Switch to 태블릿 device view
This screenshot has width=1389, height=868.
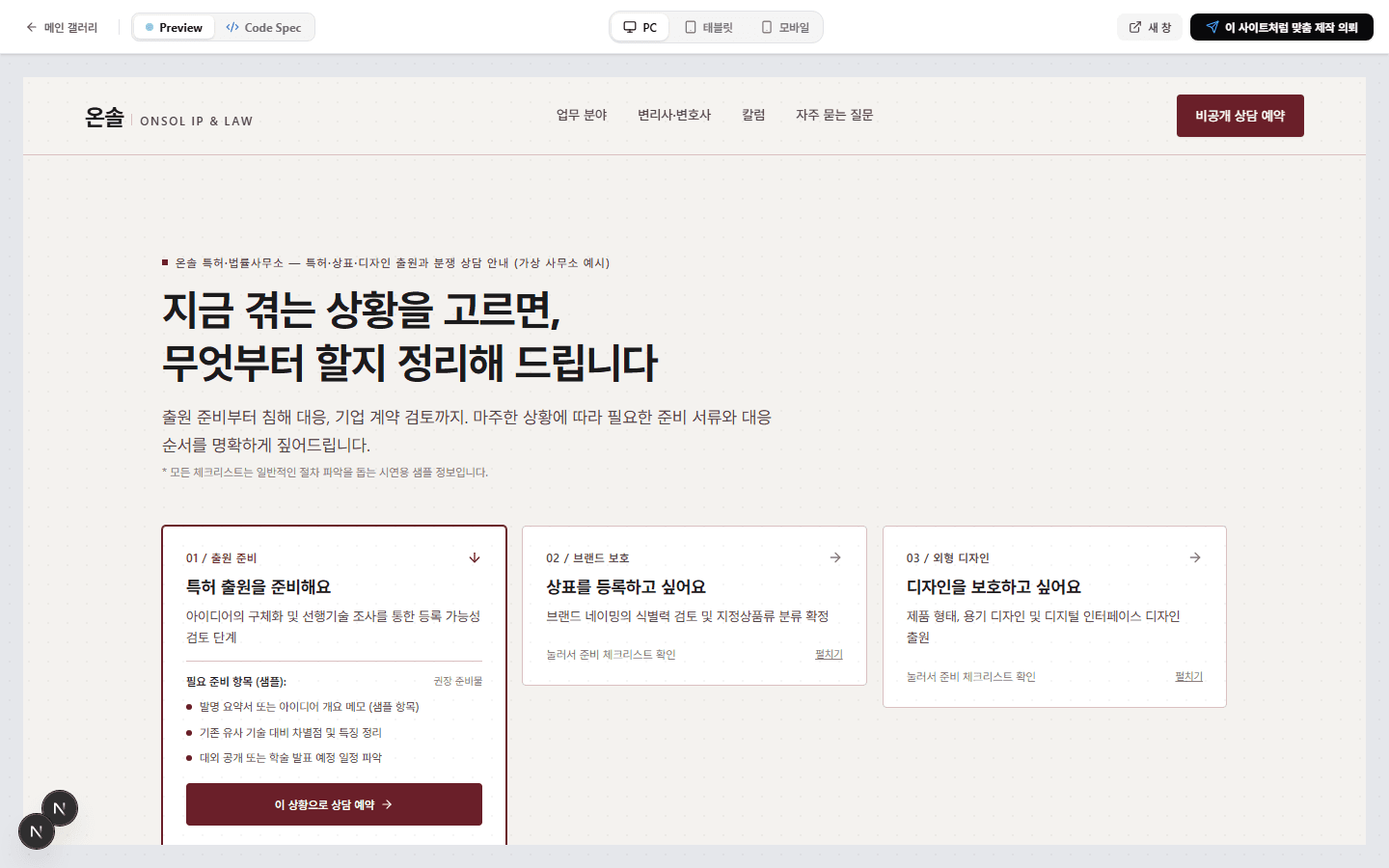coord(709,27)
